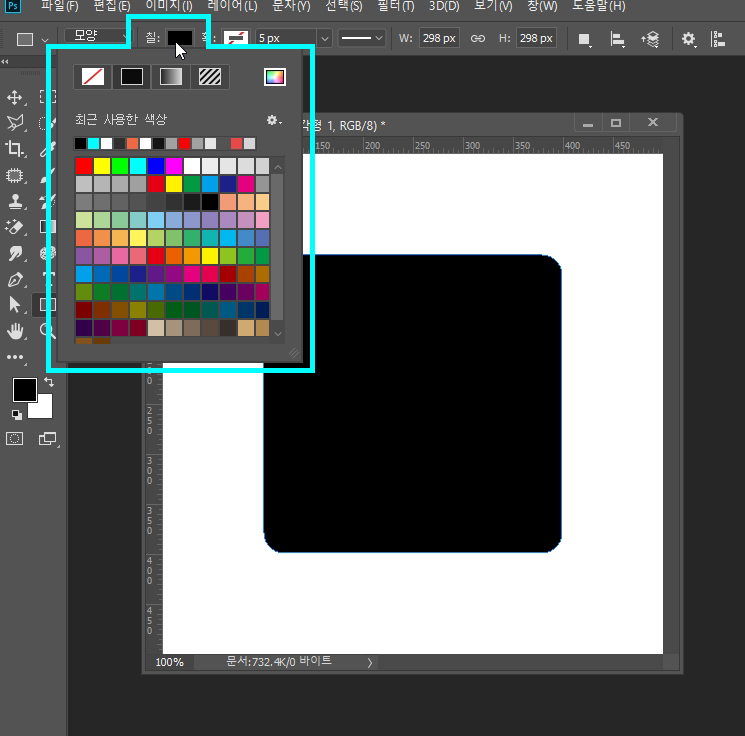
Task: Select the Path Selection arrow tool
Action: [15, 305]
